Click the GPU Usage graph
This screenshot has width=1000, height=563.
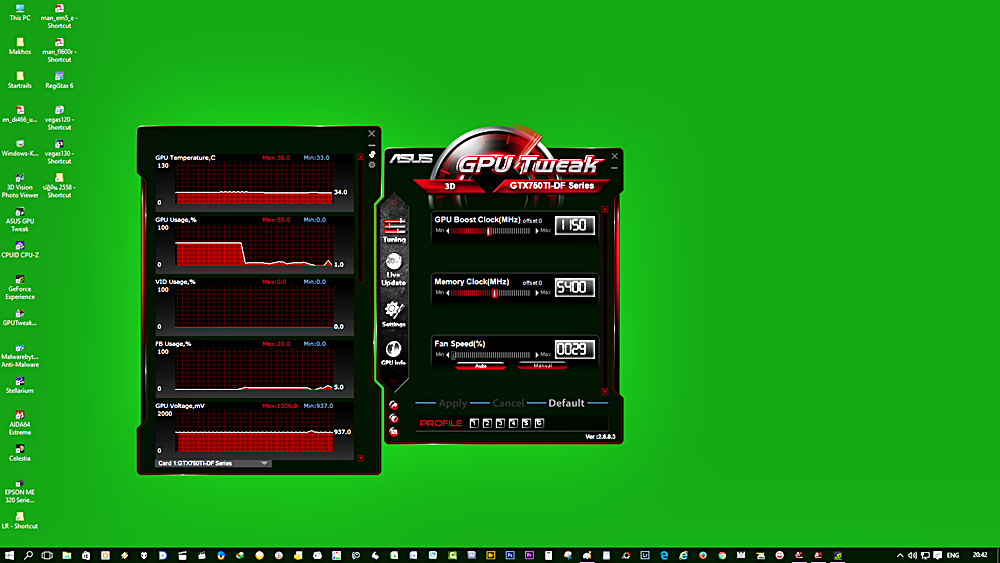click(x=254, y=245)
